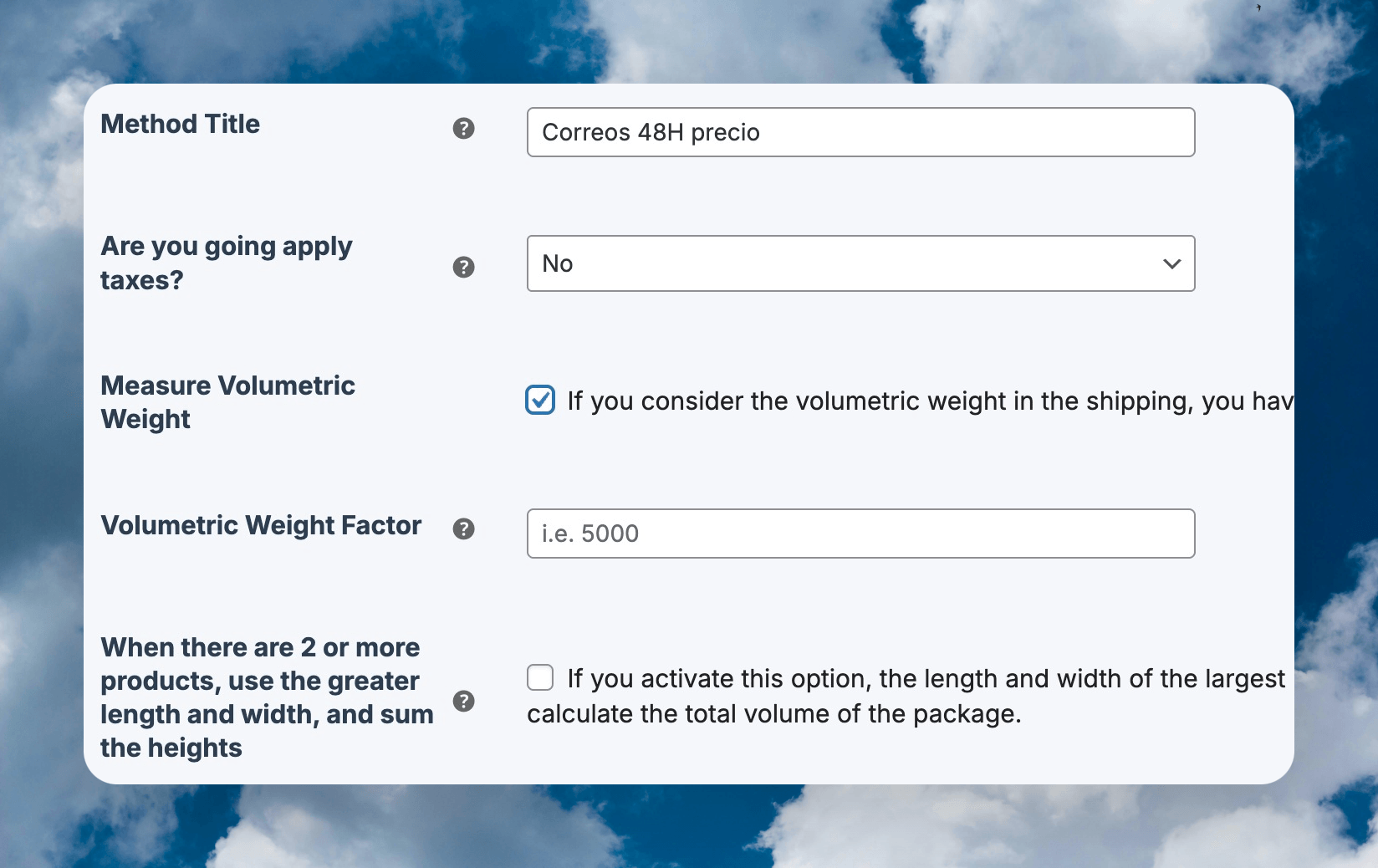Viewport: 1378px width, 868px height.
Task: Open the help tooltip for Volumetric Weight Factor
Action: (463, 529)
